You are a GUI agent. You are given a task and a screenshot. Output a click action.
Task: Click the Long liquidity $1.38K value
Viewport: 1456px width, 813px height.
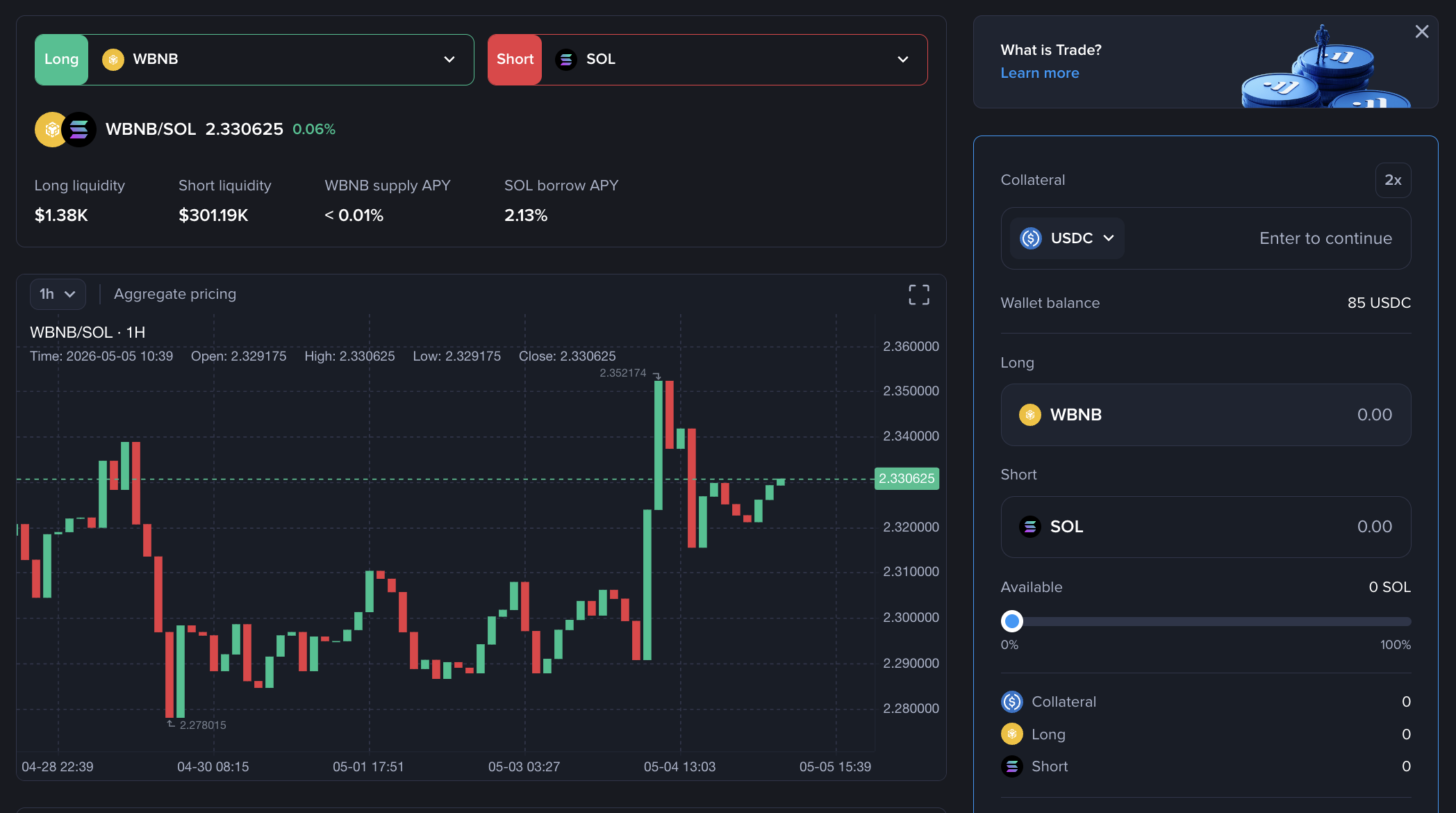pyautogui.click(x=61, y=215)
